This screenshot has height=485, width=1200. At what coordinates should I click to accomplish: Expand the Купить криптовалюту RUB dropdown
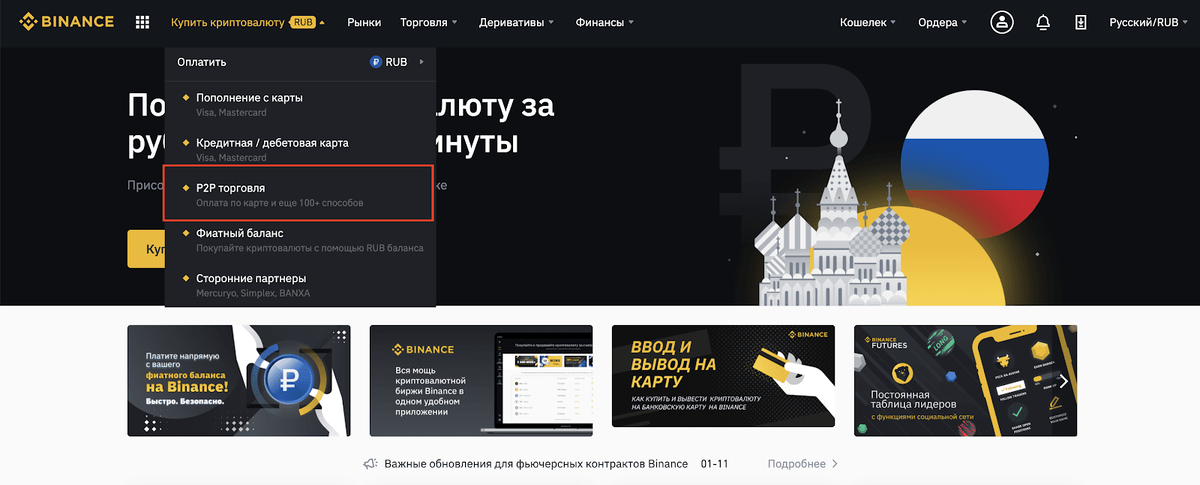pyautogui.click(x=248, y=22)
